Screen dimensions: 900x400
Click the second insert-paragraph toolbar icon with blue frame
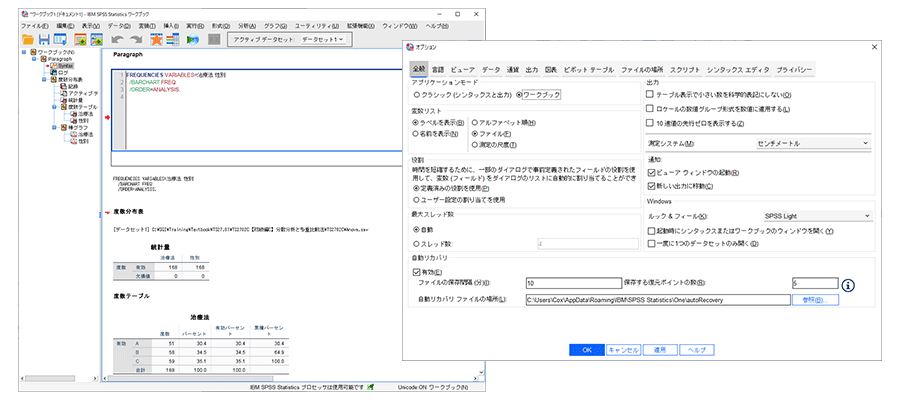[96, 40]
